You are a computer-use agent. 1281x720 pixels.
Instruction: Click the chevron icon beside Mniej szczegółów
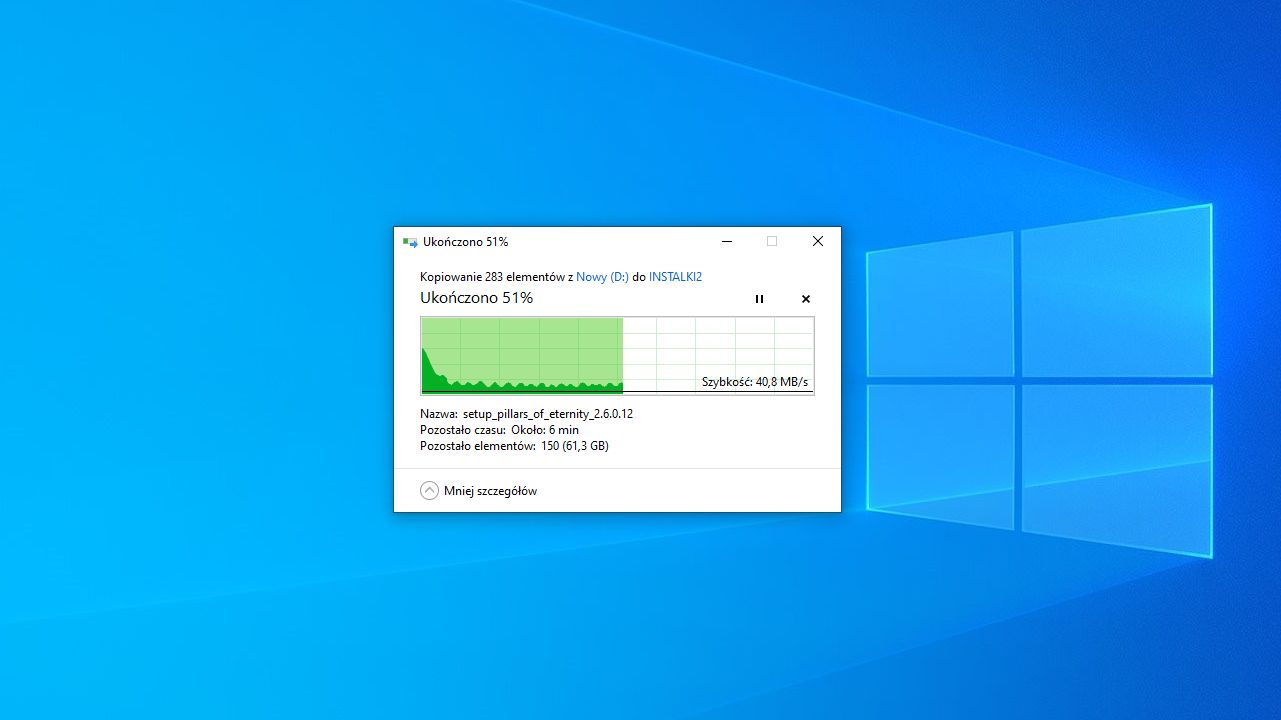click(x=429, y=490)
